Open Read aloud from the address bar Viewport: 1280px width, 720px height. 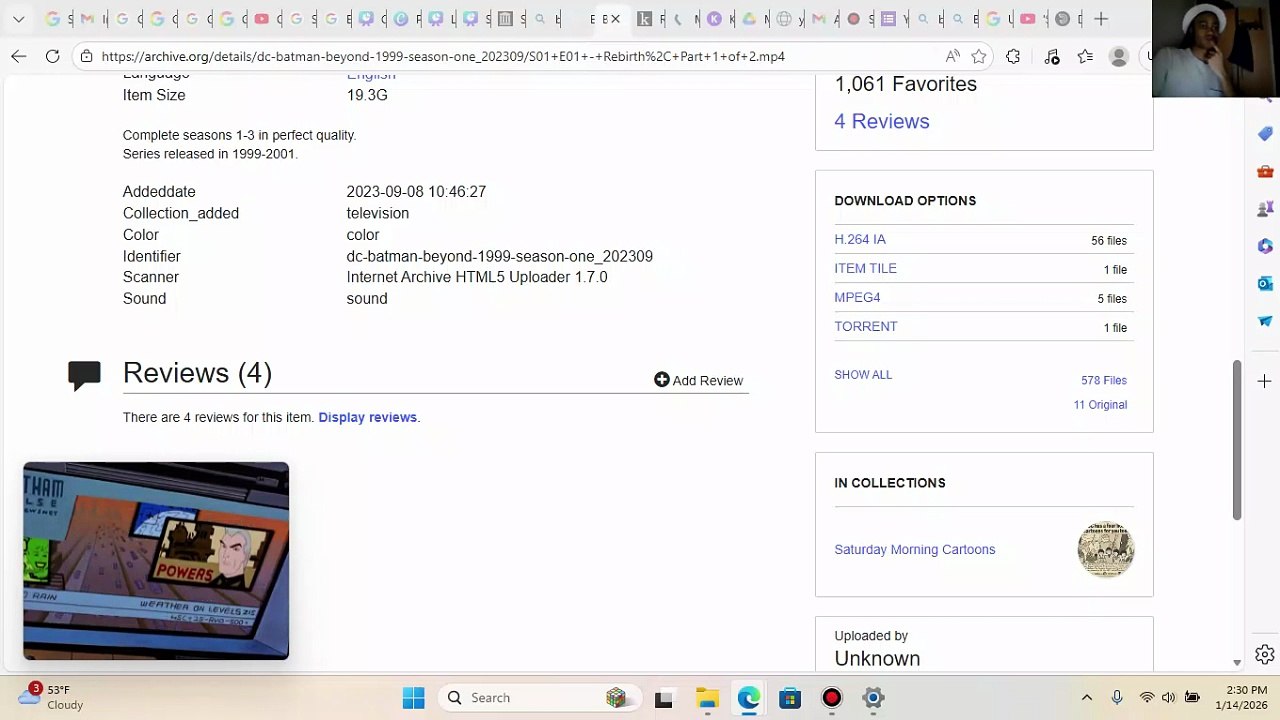click(x=953, y=57)
